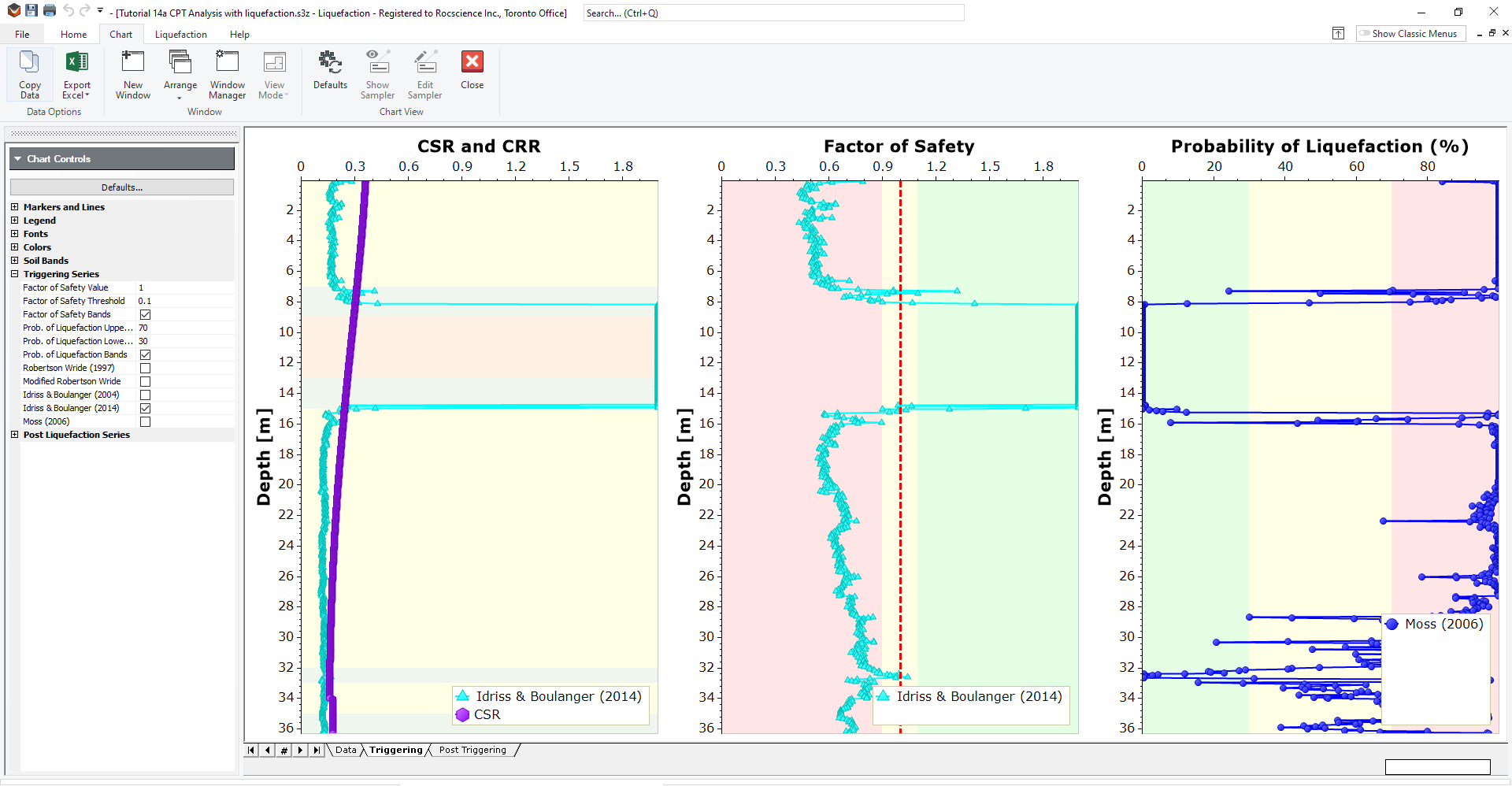Open the Window Manager

(x=227, y=75)
